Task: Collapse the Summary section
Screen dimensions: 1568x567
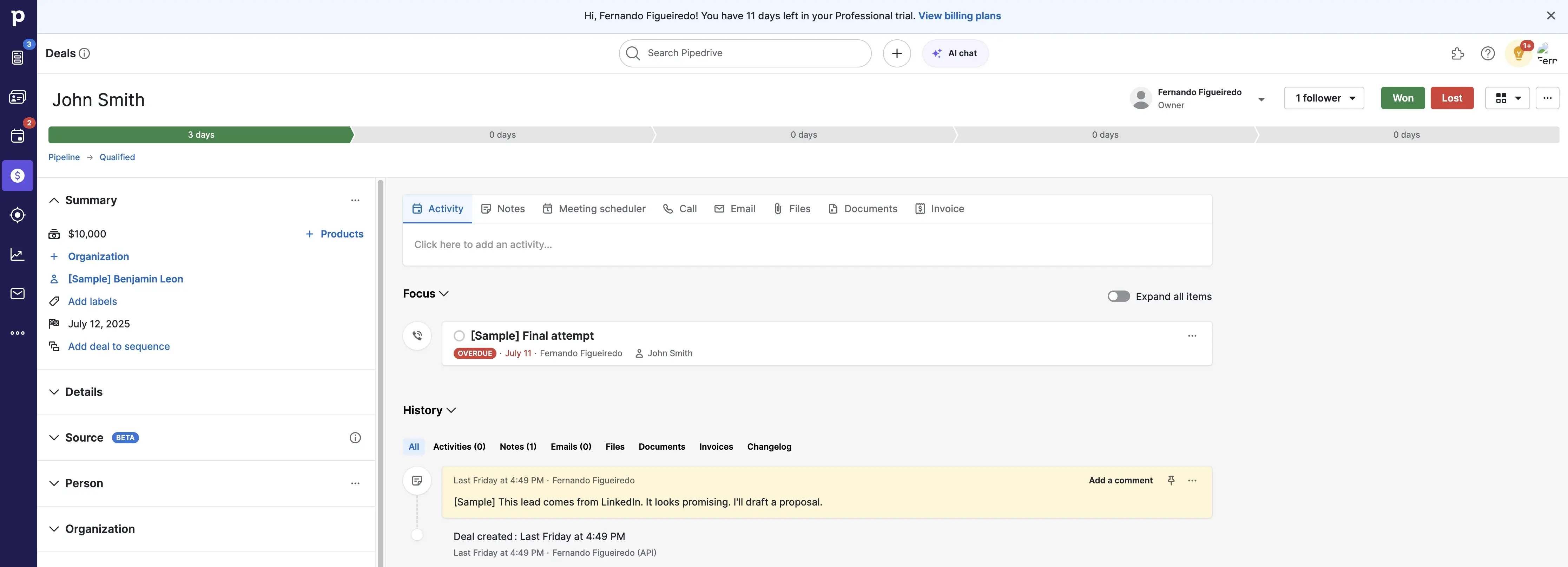Action: [x=54, y=200]
